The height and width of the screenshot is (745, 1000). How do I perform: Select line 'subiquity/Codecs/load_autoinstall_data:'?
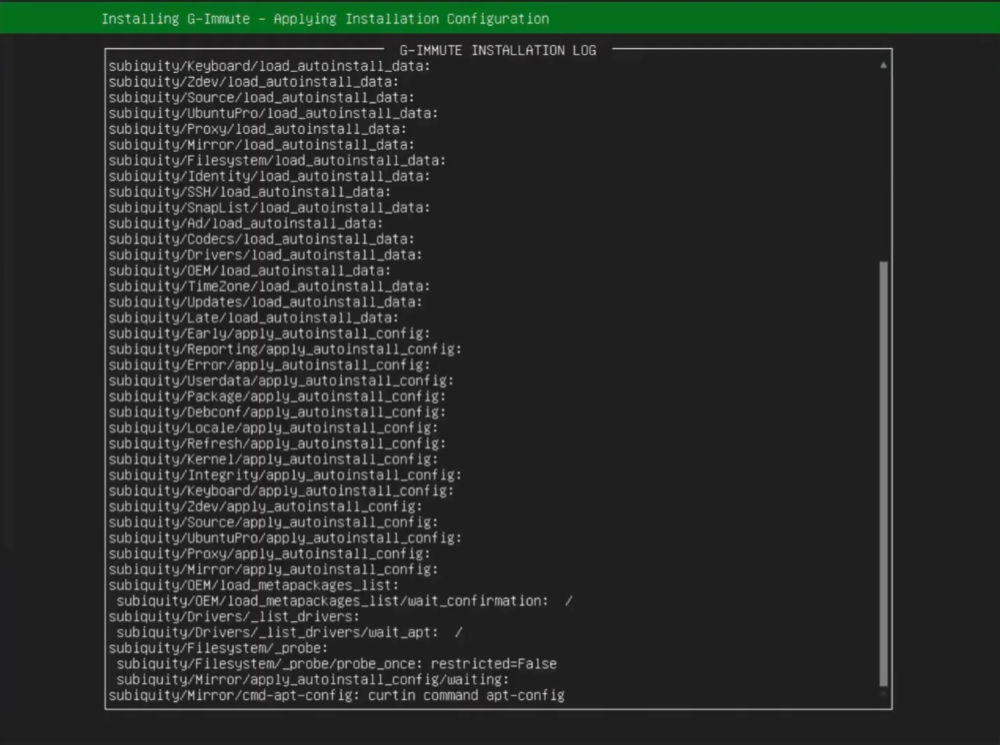click(261, 239)
